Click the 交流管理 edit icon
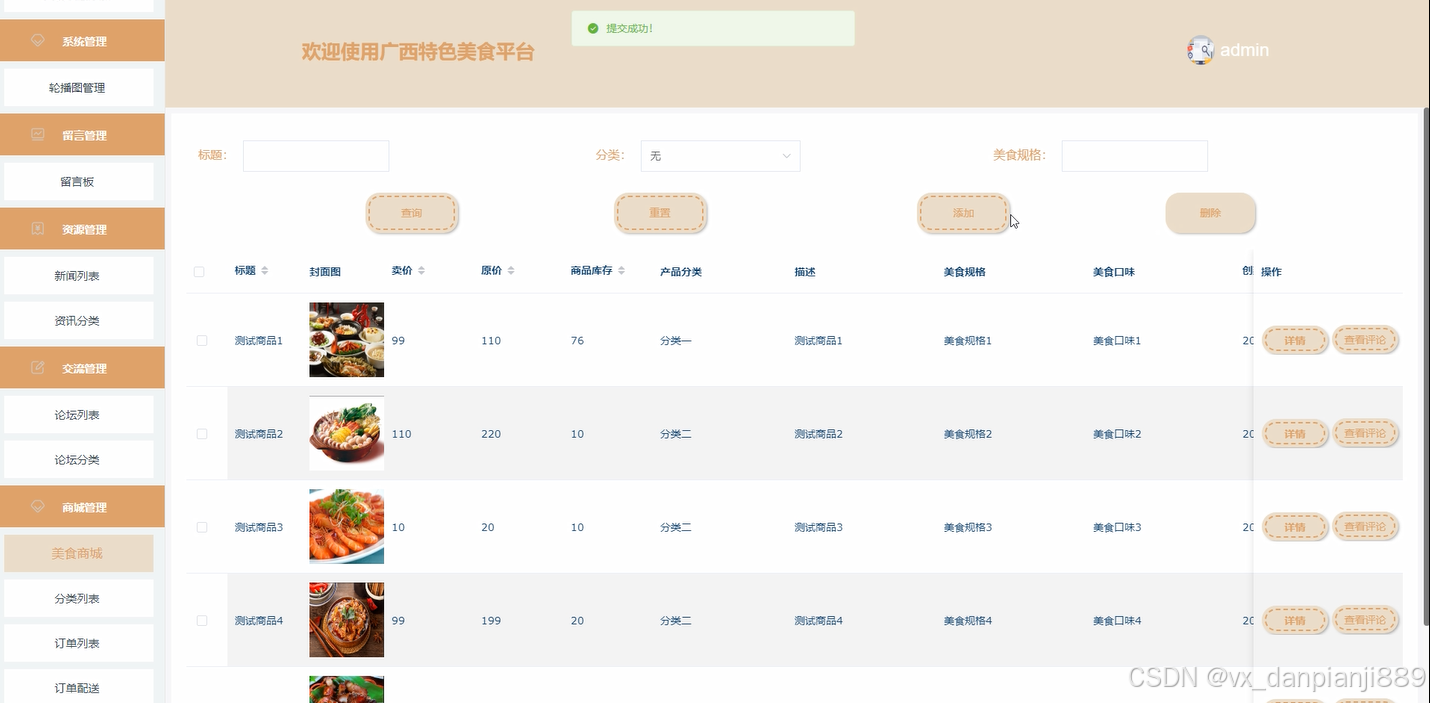 point(39,368)
